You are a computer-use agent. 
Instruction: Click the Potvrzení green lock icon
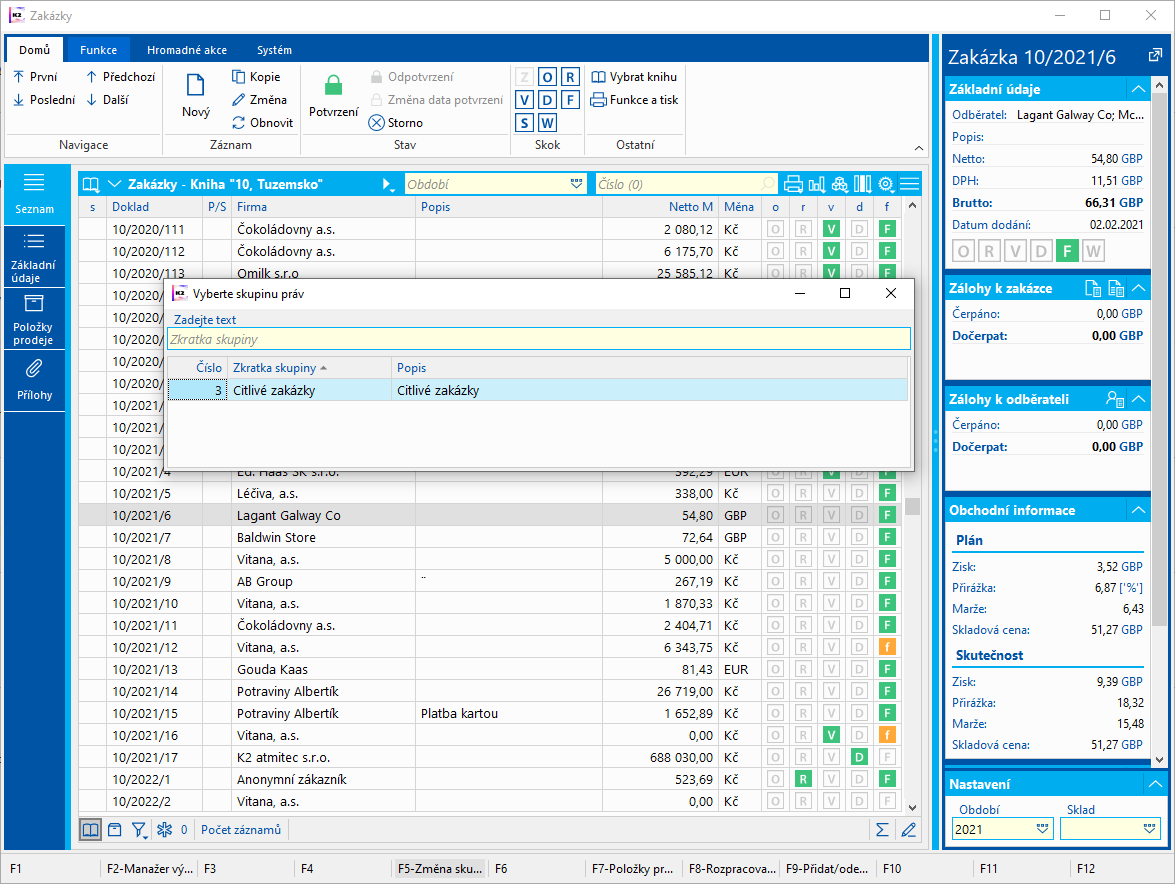[x=333, y=86]
